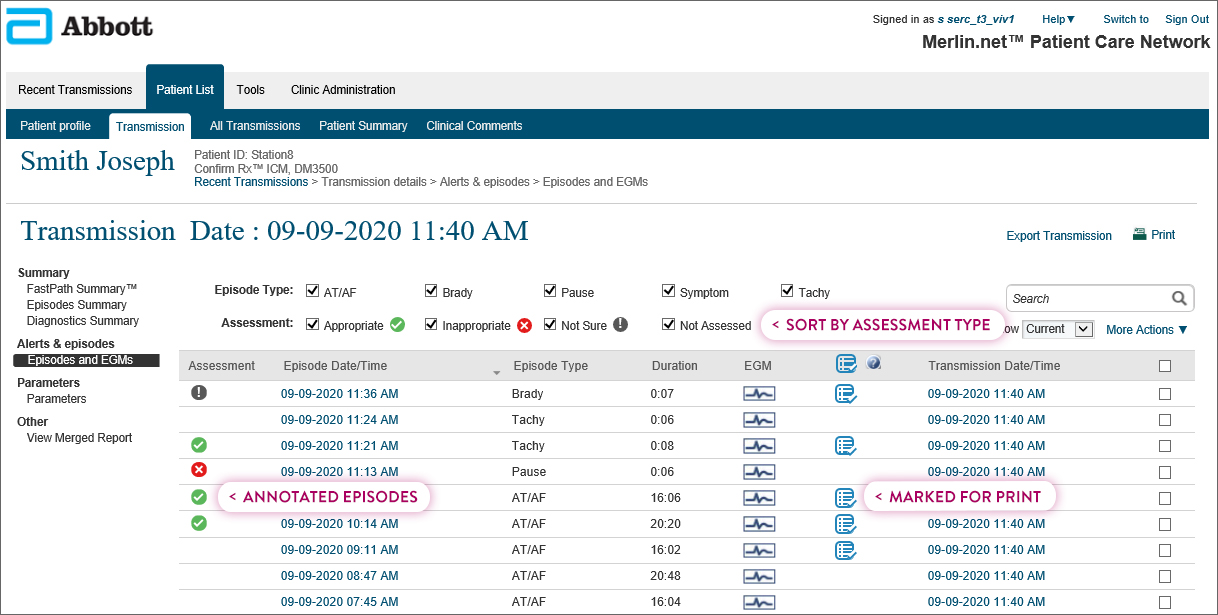
Task: Check the select-all checkbox in the table header
Action: coord(1164,365)
